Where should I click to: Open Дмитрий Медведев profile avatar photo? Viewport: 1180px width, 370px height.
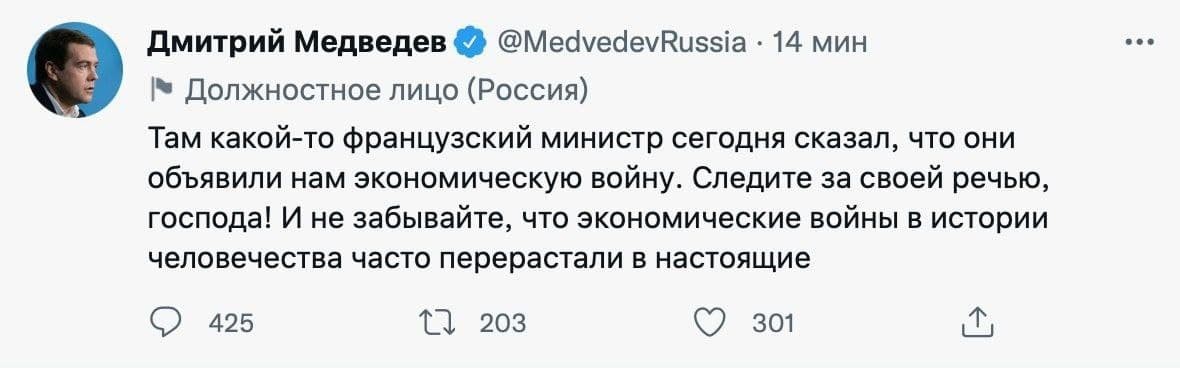[75, 69]
